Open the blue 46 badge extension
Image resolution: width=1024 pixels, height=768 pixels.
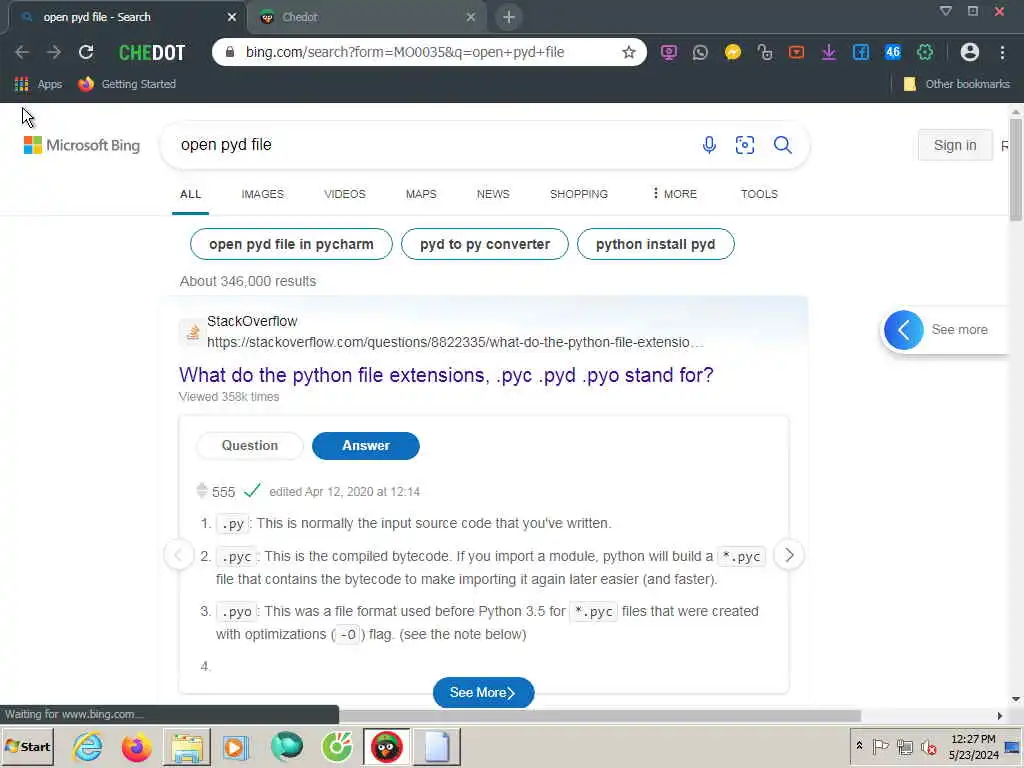click(893, 52)
